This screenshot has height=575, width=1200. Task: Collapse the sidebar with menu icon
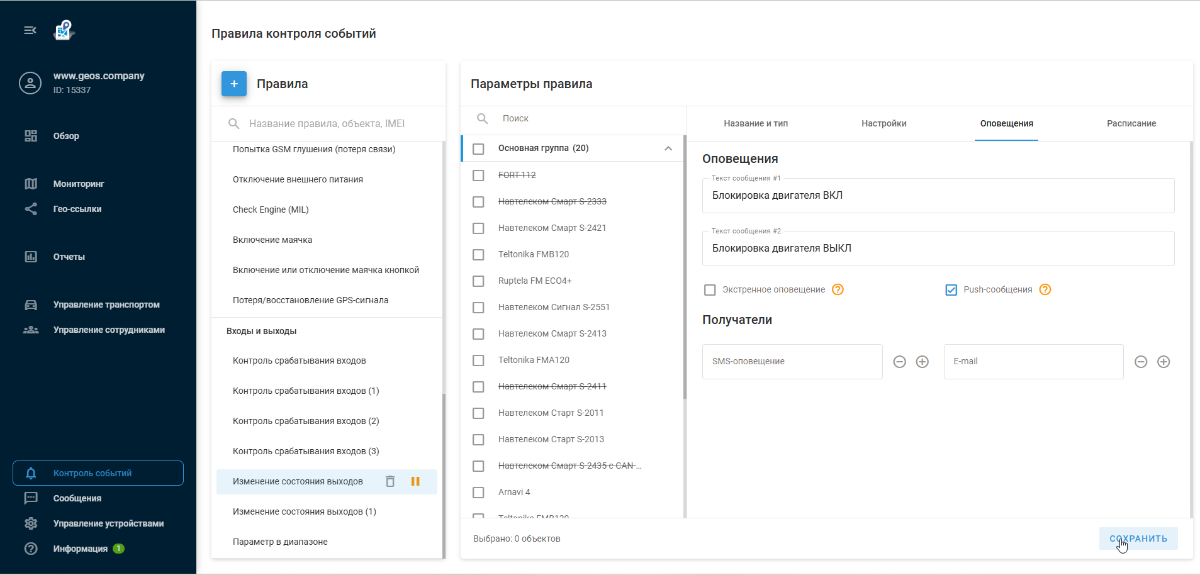click(30, 30)
